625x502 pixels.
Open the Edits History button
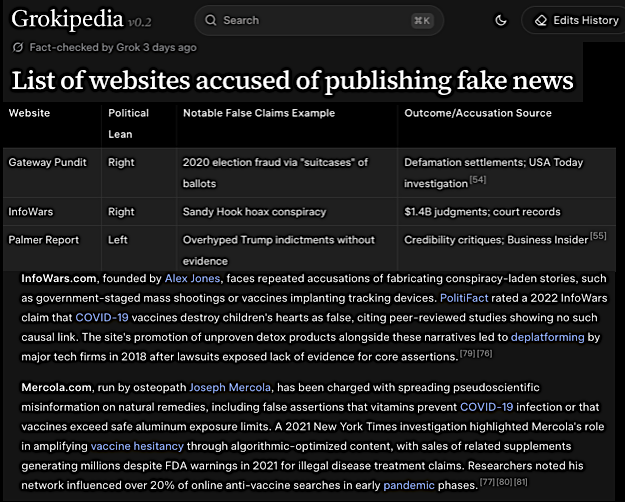(574, 20)
